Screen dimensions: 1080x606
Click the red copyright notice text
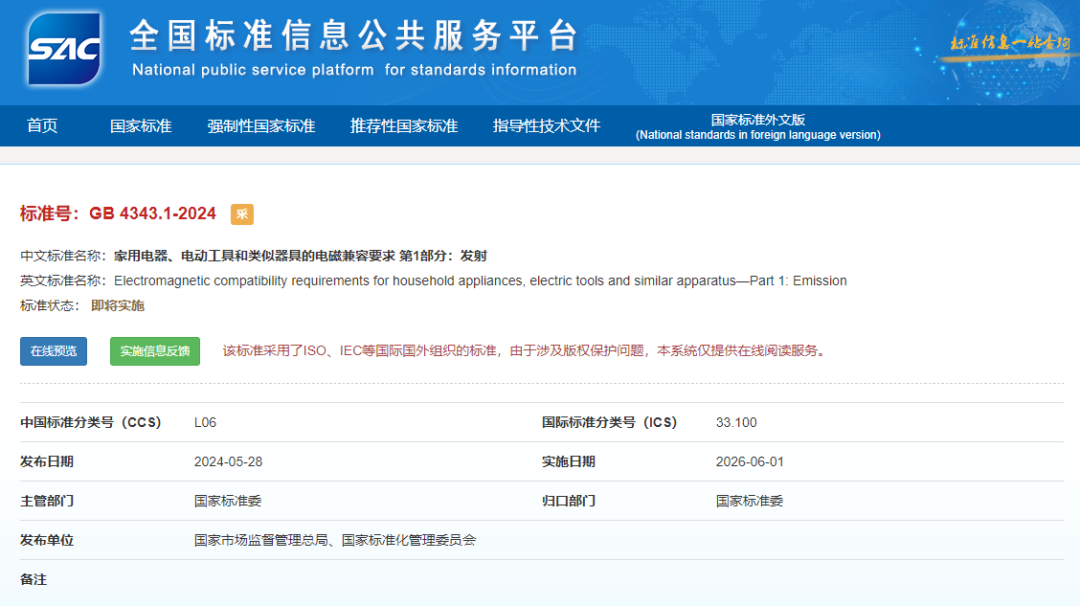(x=524, y=351)
